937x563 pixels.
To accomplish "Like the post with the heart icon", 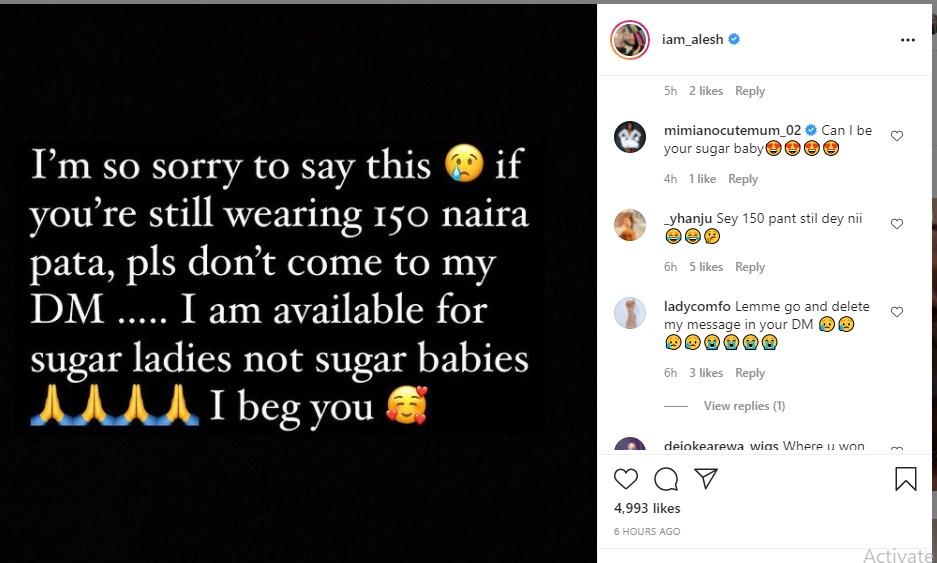I will pos(626,479).
